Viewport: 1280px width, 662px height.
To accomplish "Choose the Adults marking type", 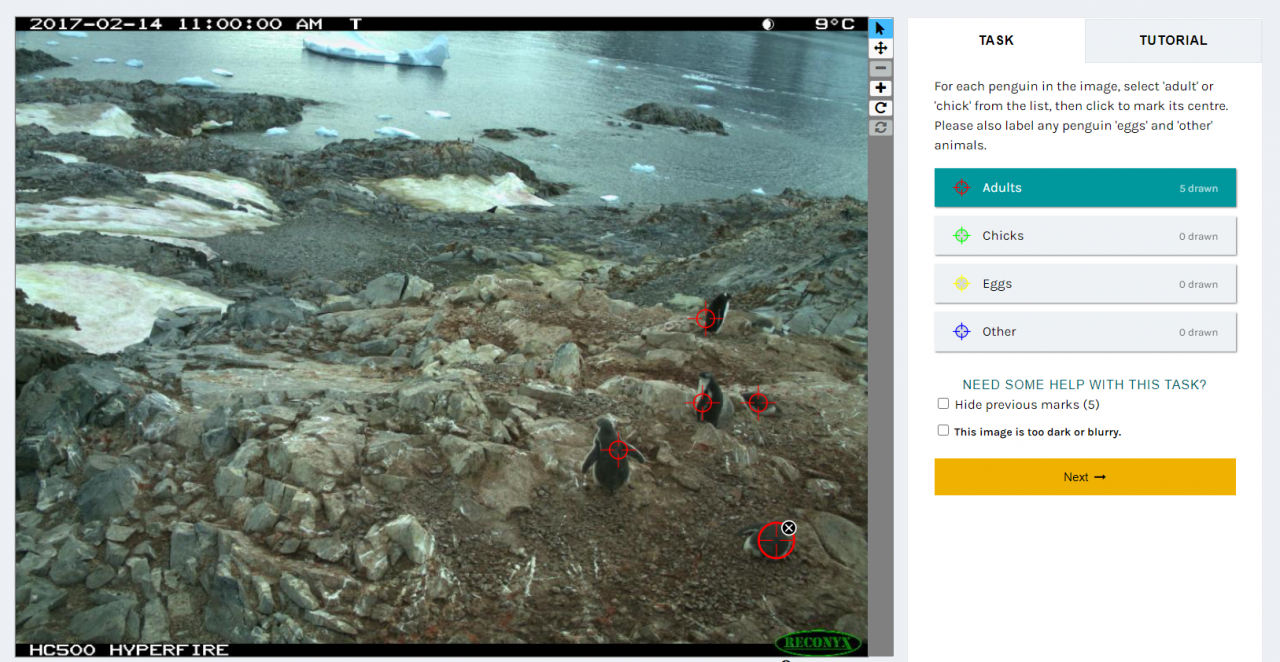I will click(x=1085, y=188).
